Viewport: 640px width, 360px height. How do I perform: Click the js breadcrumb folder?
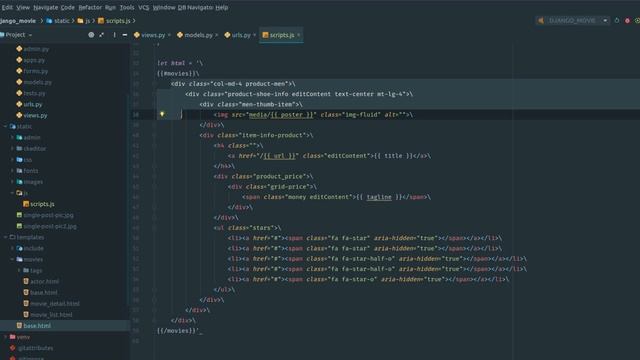84,21
